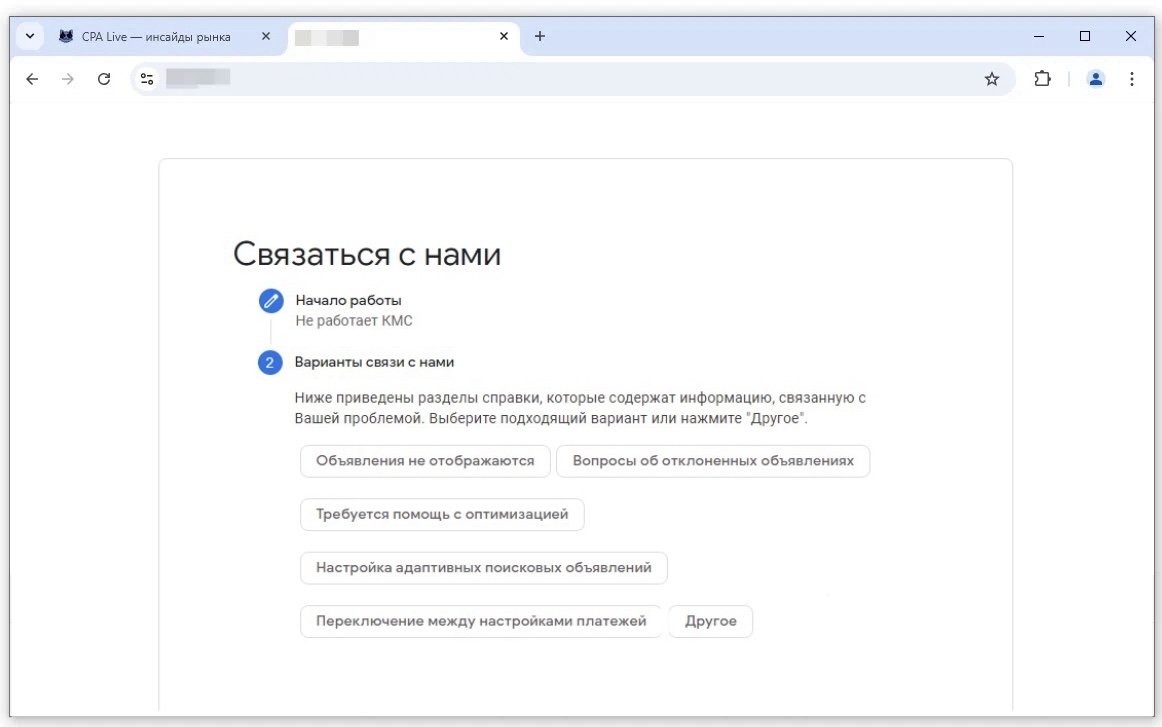Open the browser profile avatar
The width and height of the screenshot is (1162, 727).
(x=1095, y=79)
